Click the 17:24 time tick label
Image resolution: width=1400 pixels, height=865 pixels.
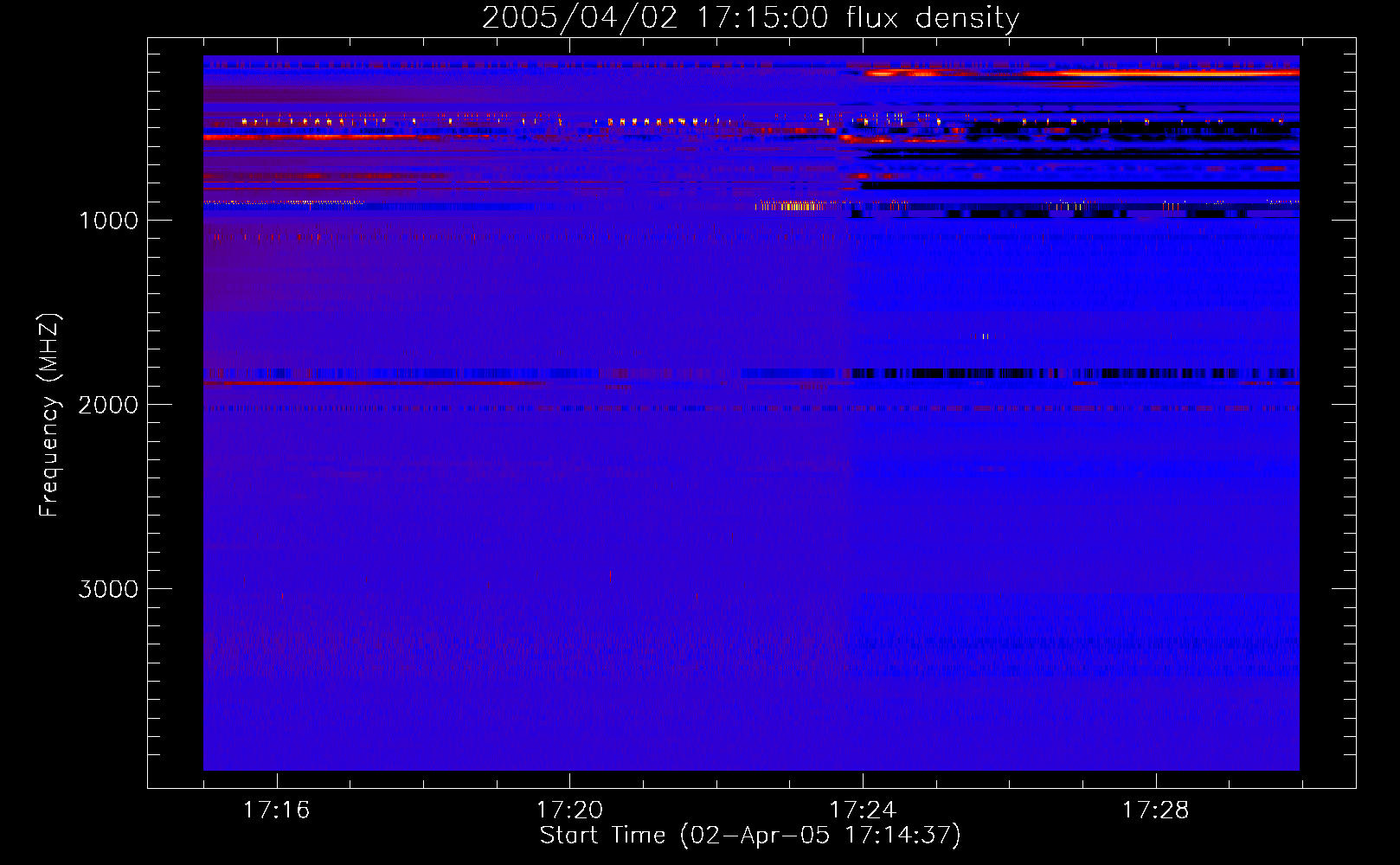click(x=863, y=811)
